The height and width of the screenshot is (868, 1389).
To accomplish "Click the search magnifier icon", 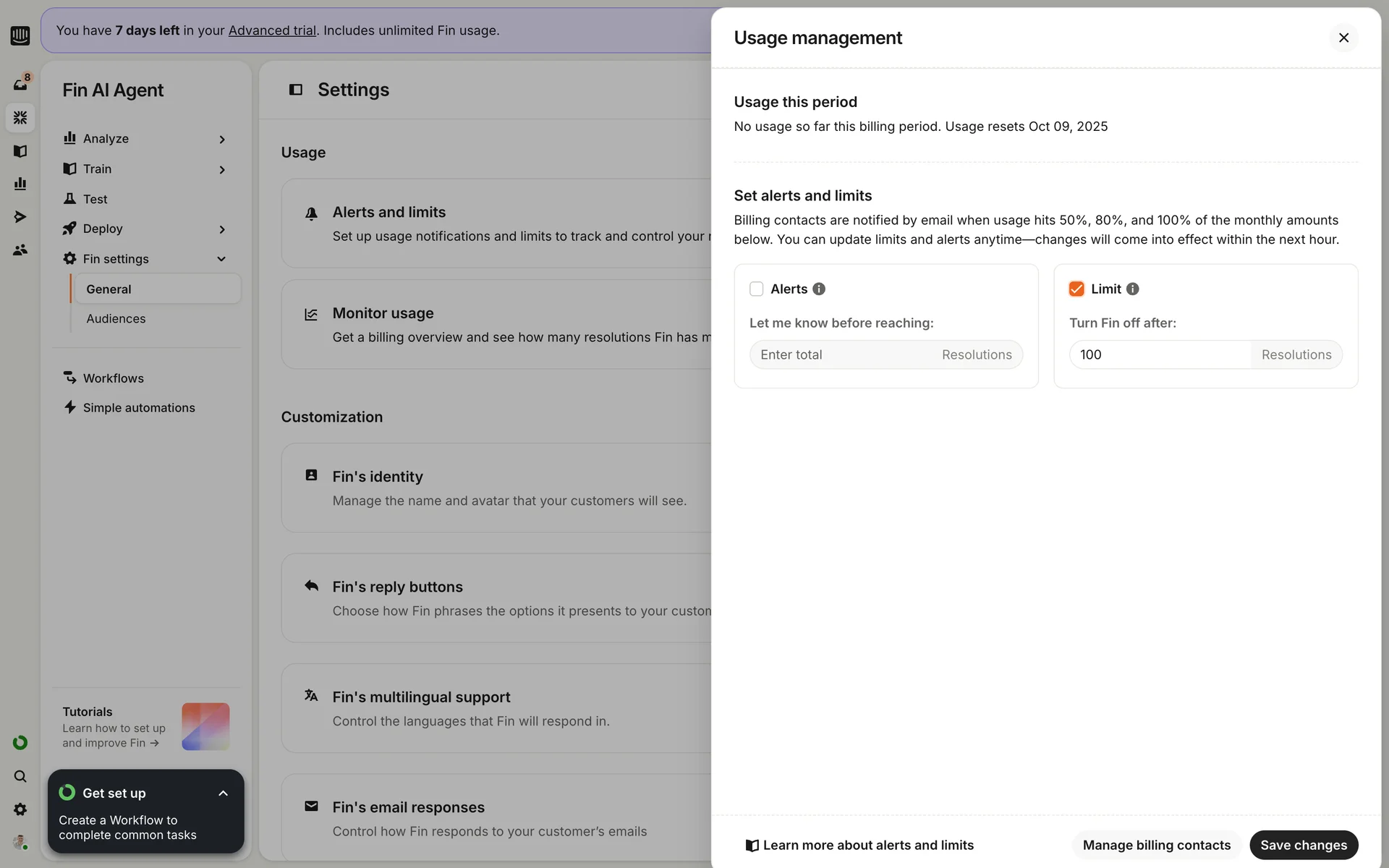I will (x=20, y=776).
